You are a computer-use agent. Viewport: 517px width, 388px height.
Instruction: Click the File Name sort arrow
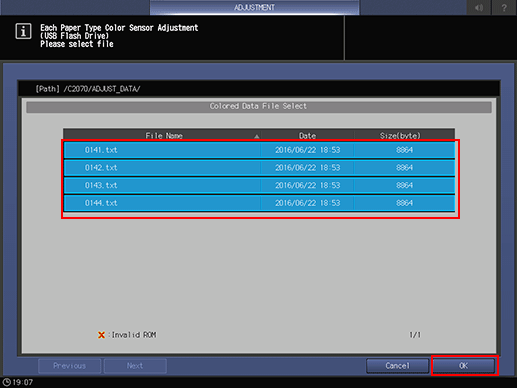(256, 136)
